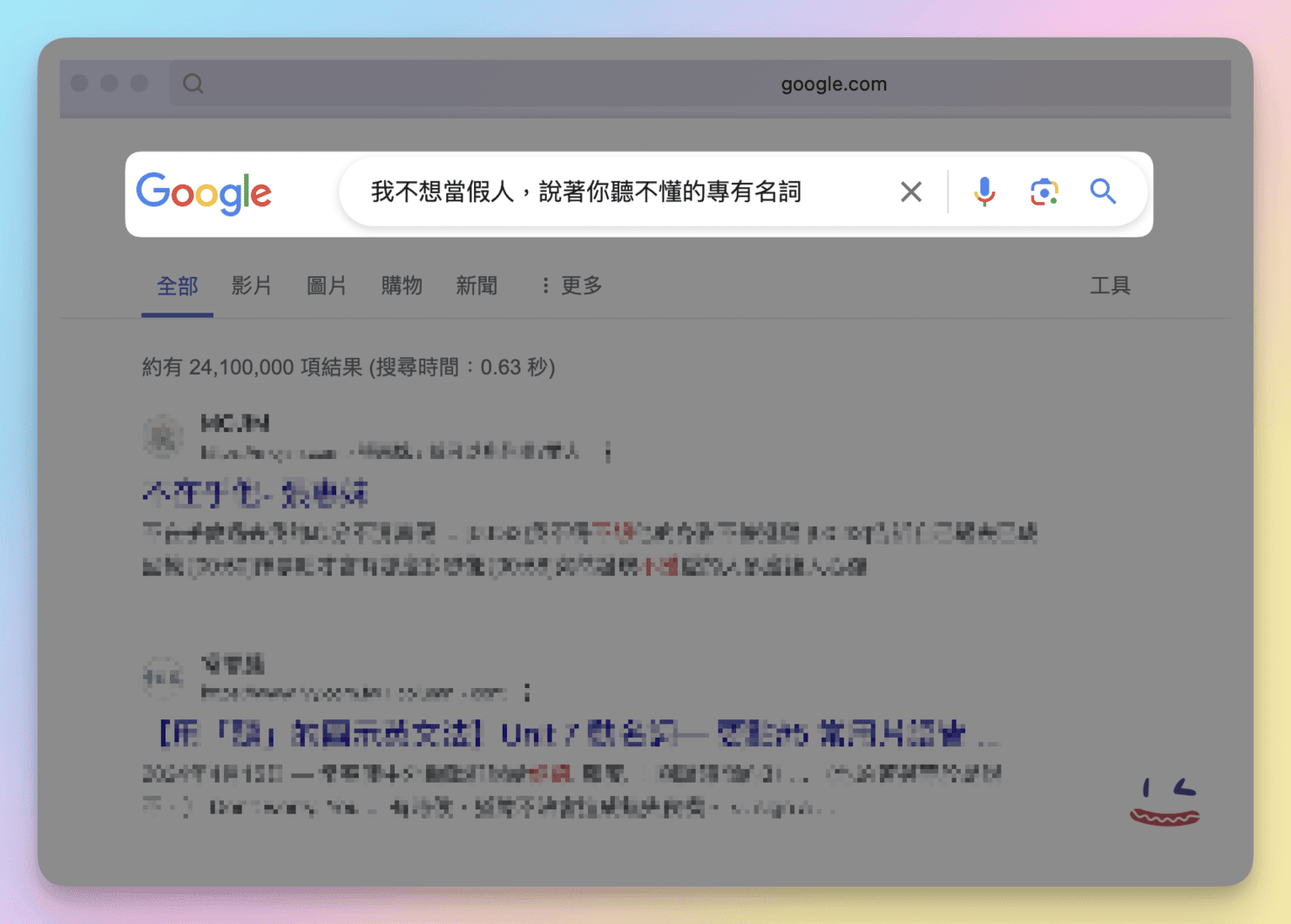
Task: Switch to the 影片 tab
Action: tap(252, 286)
